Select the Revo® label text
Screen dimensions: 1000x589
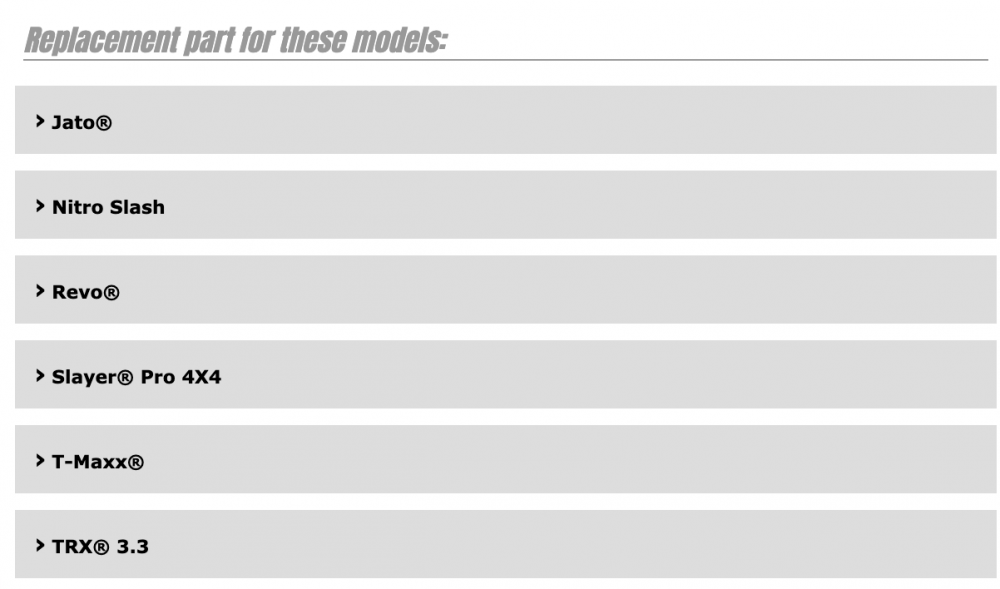pyautogui.click(x=85, y=292)
